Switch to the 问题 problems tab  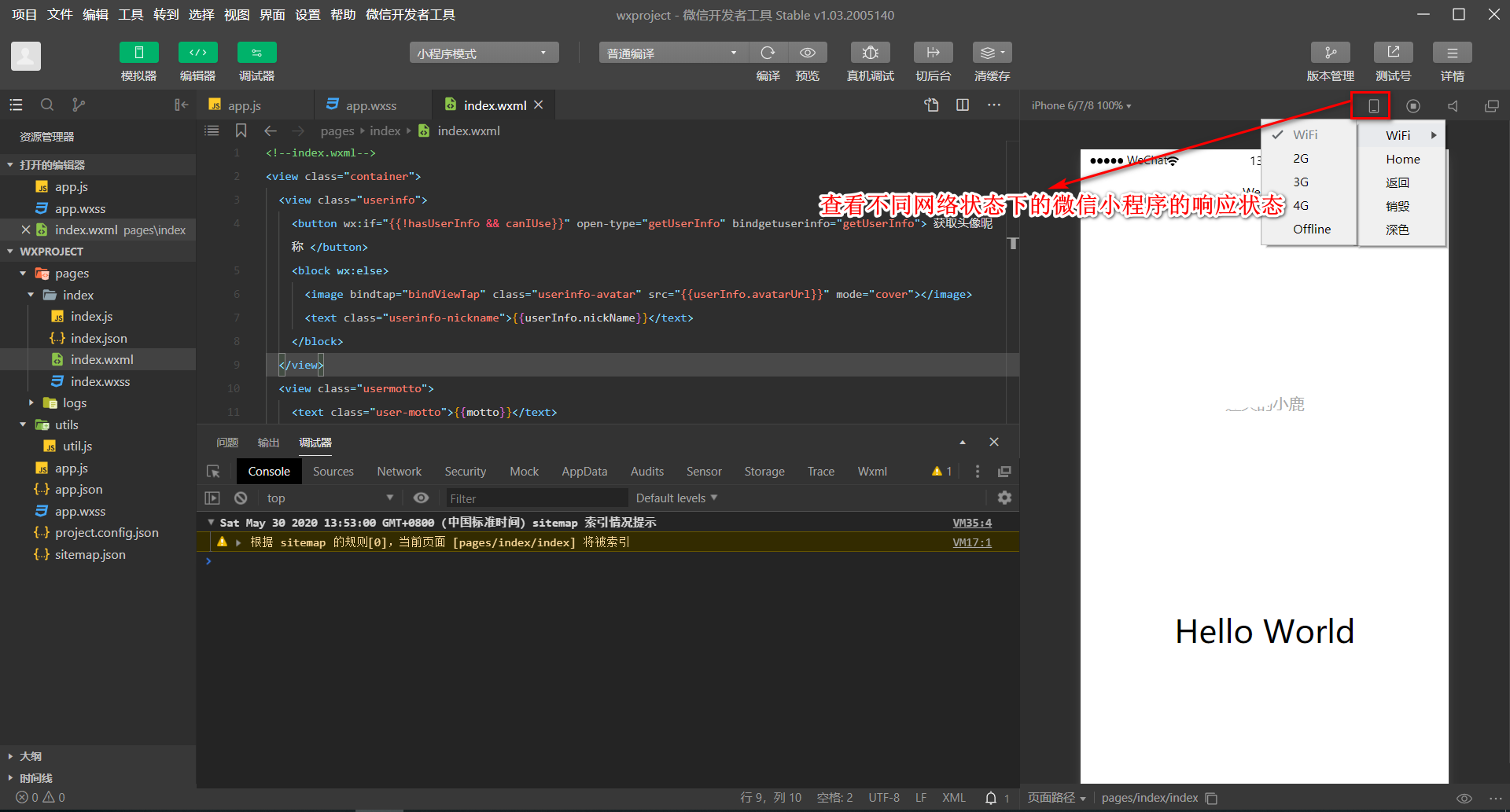pos(227,443)
